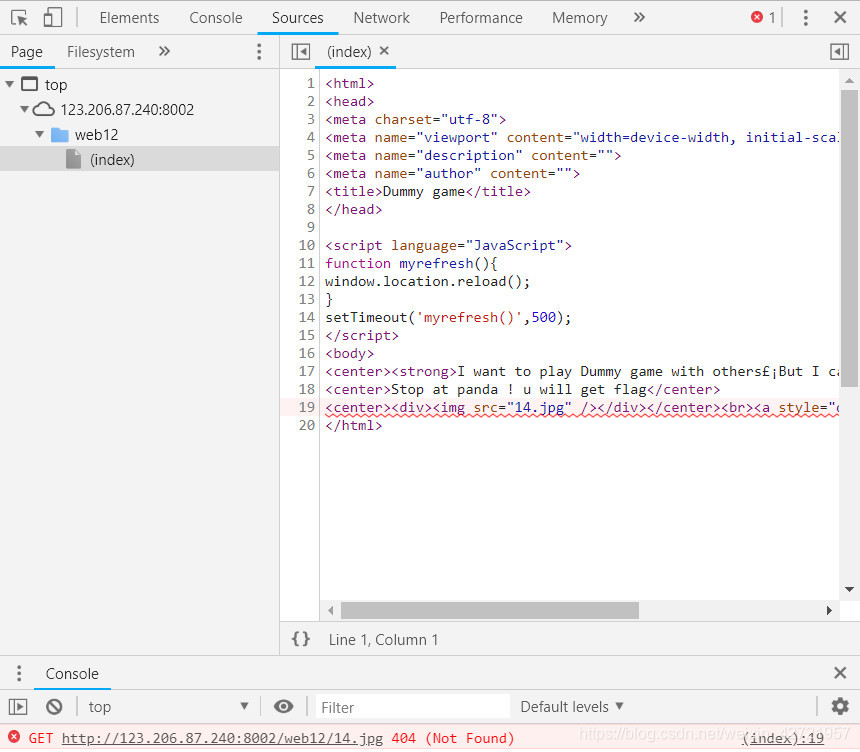Close the DevTools window

[x=840, y=18]
